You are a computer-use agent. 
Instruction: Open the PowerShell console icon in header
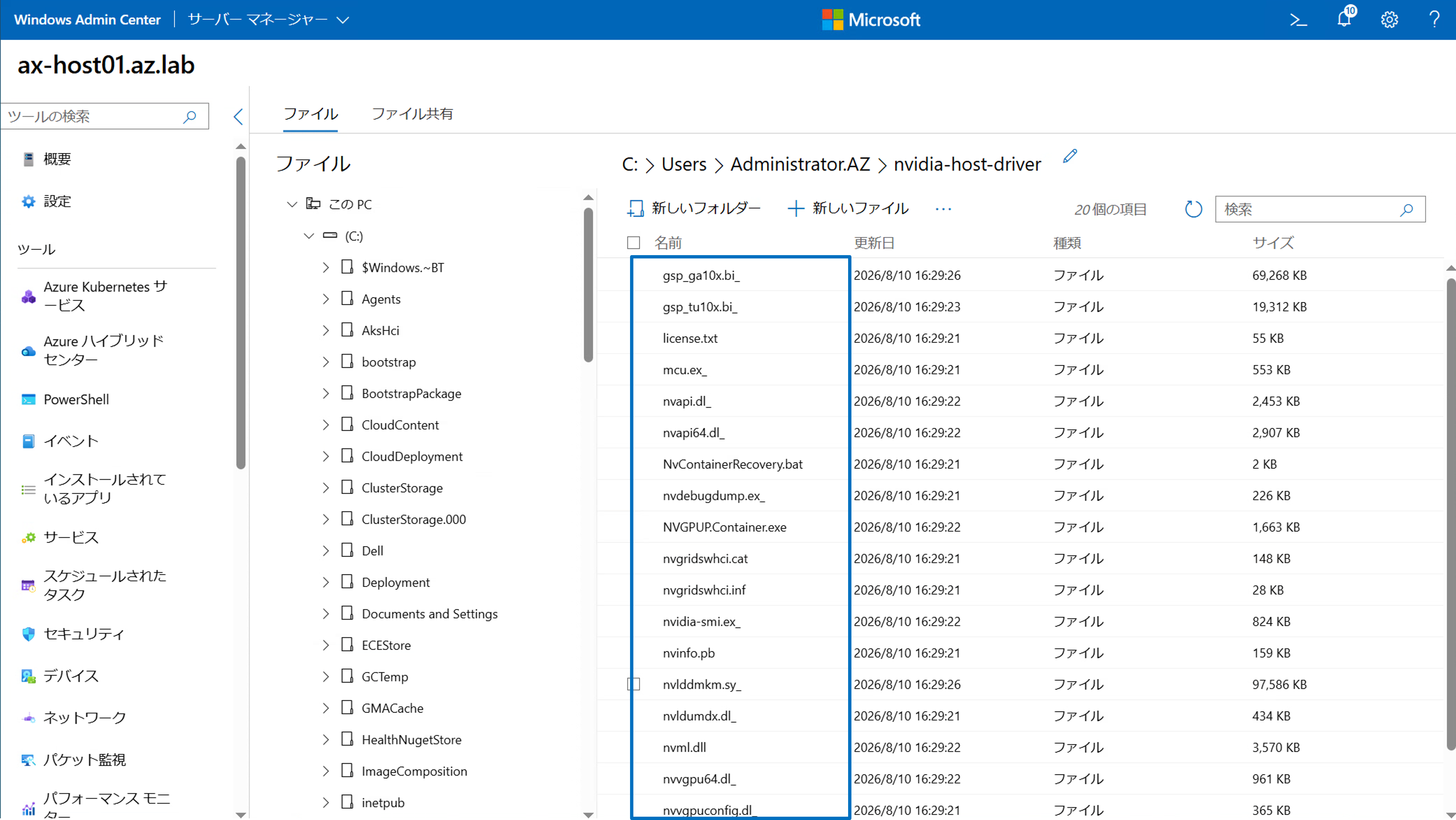tap(1298, 20)
